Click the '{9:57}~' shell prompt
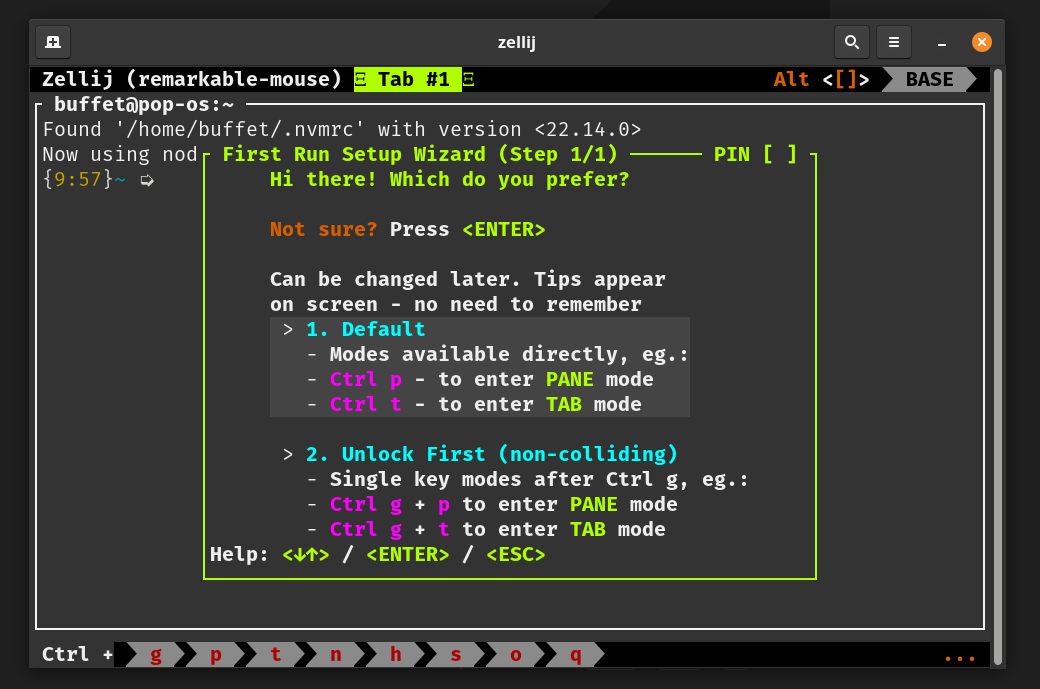This screenshot has width=1040, height=689. (x=84, y=180)
